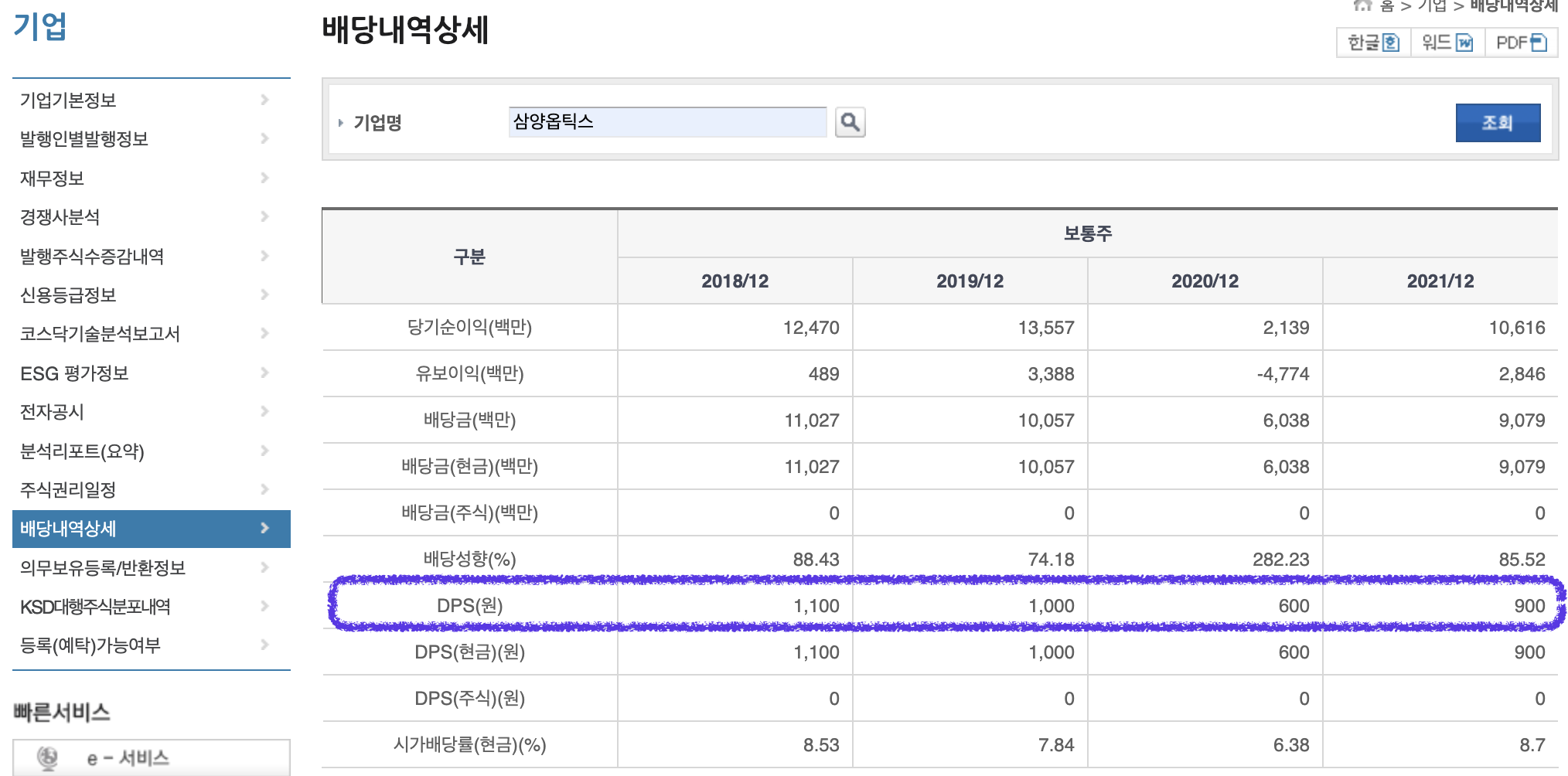Click the 기업 breadcrumb link
Viewport: 1568px width, 776px height.
1432,5
